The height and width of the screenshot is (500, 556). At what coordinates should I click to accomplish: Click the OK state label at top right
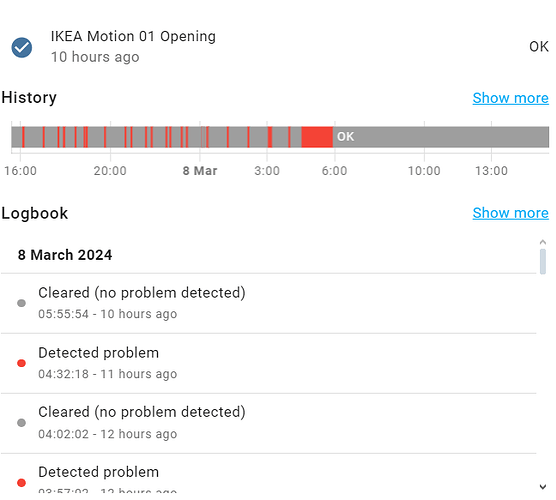(x=539, y=47)
